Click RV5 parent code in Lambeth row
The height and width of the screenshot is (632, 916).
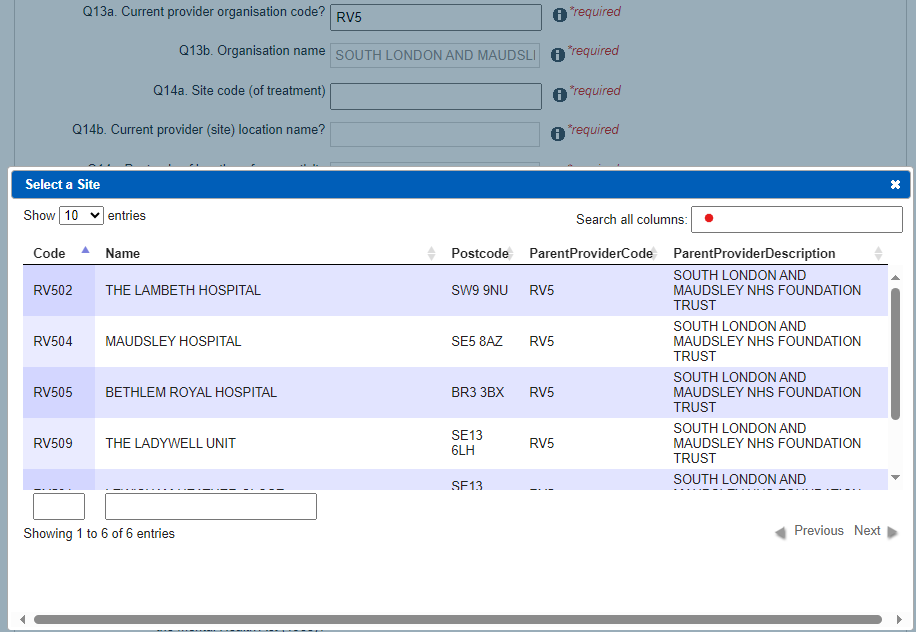tap(542, 290)
